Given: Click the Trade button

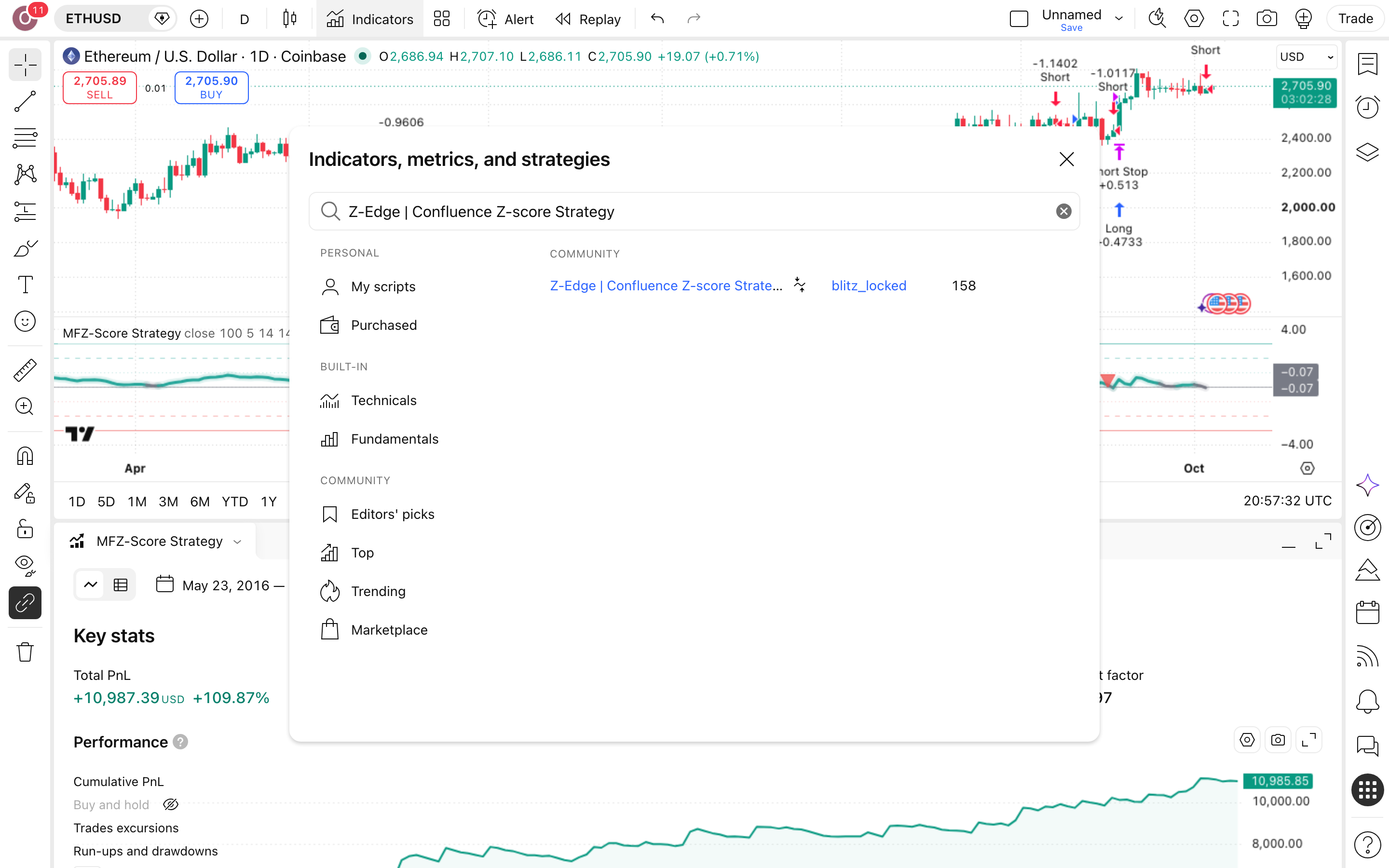Looking at the screenshot, I should click(x=1356, y=19).
